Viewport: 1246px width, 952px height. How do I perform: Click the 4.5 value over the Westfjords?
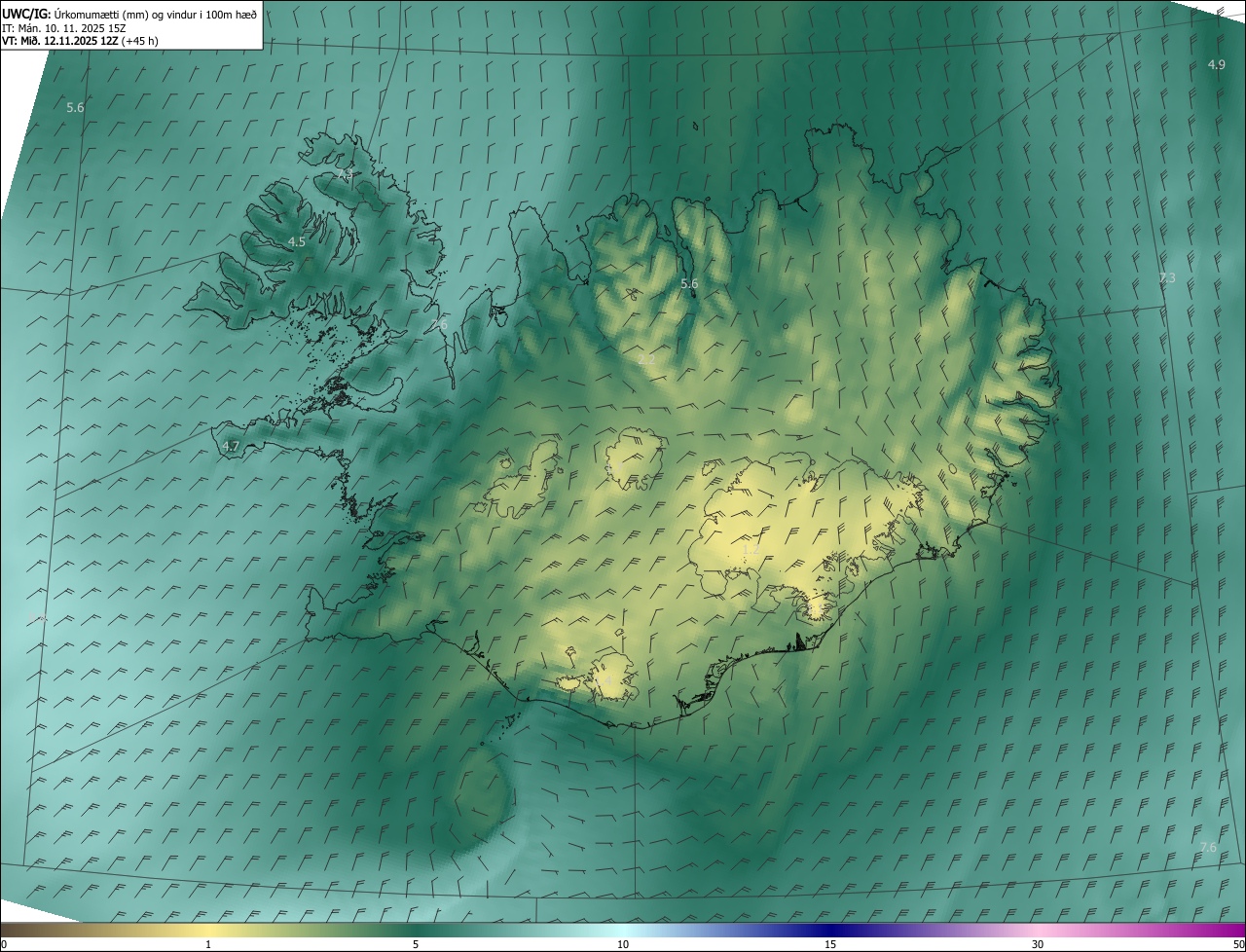(x=297, y=241)
